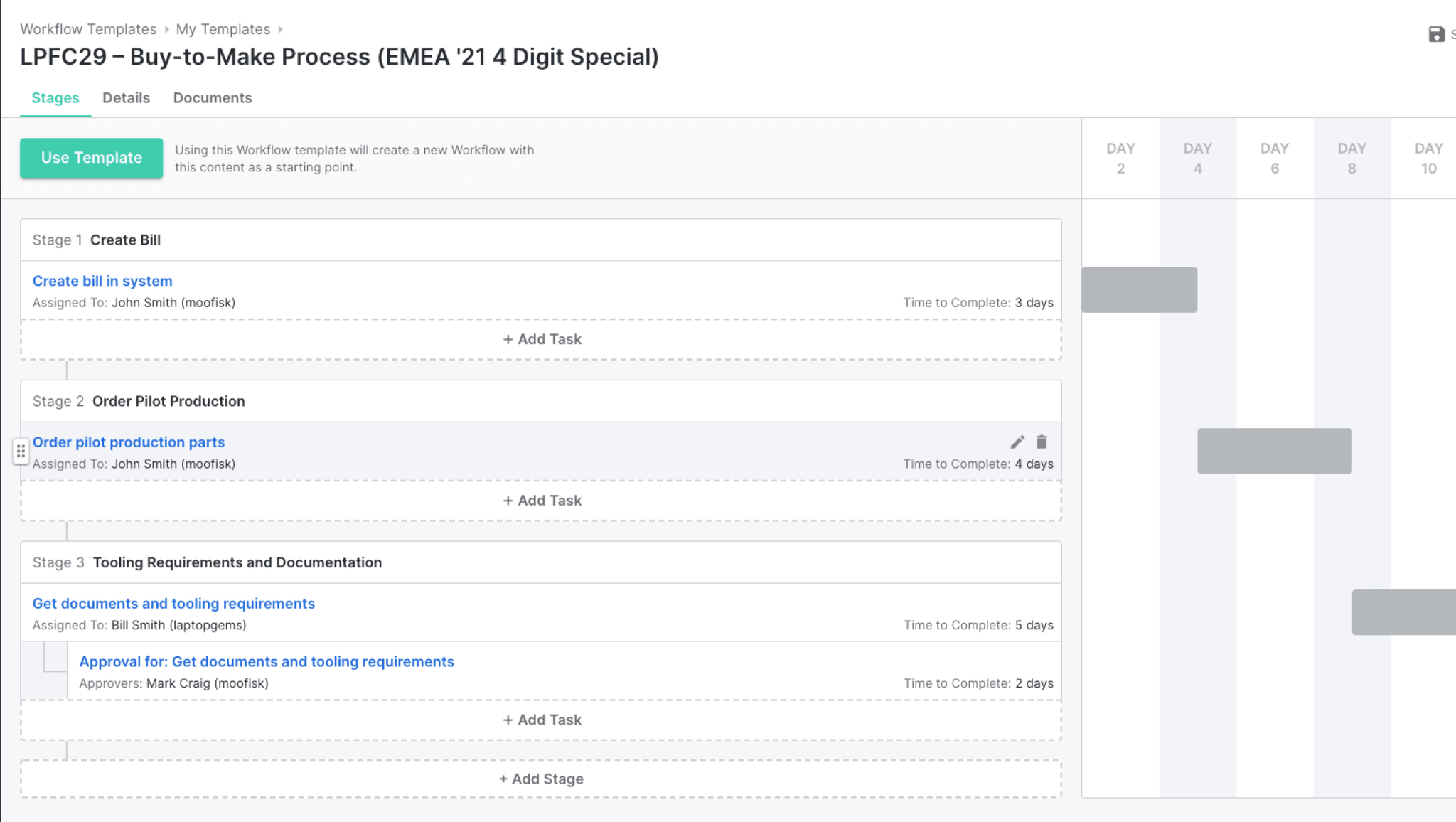This screenshot has width=1456, height=822.
Task: Click Add Task under Order Pilot Production stage
Action: click(542, 501)
